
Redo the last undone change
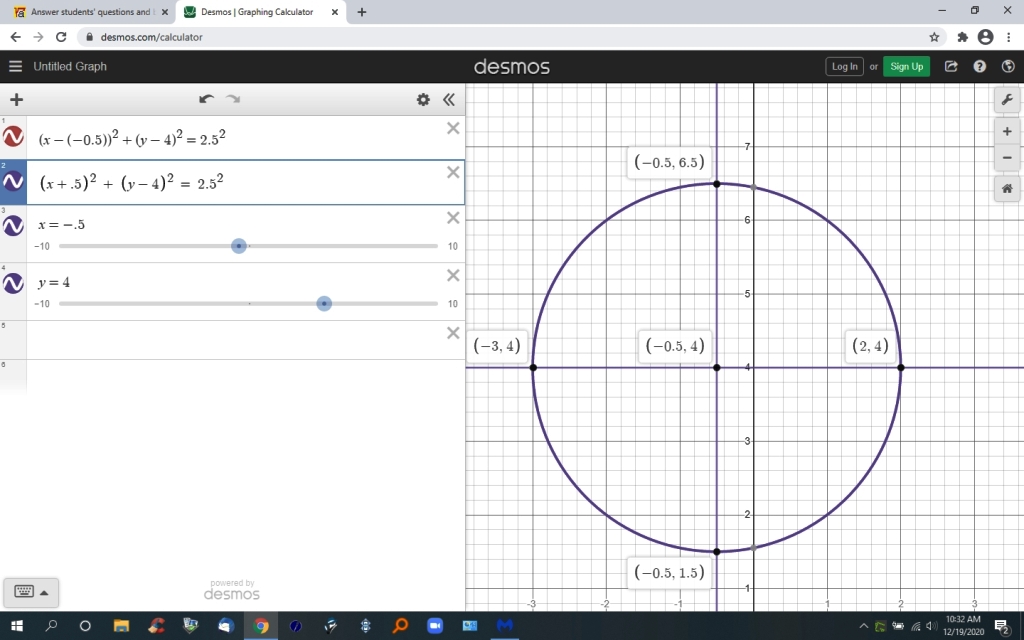click(232, 99)
